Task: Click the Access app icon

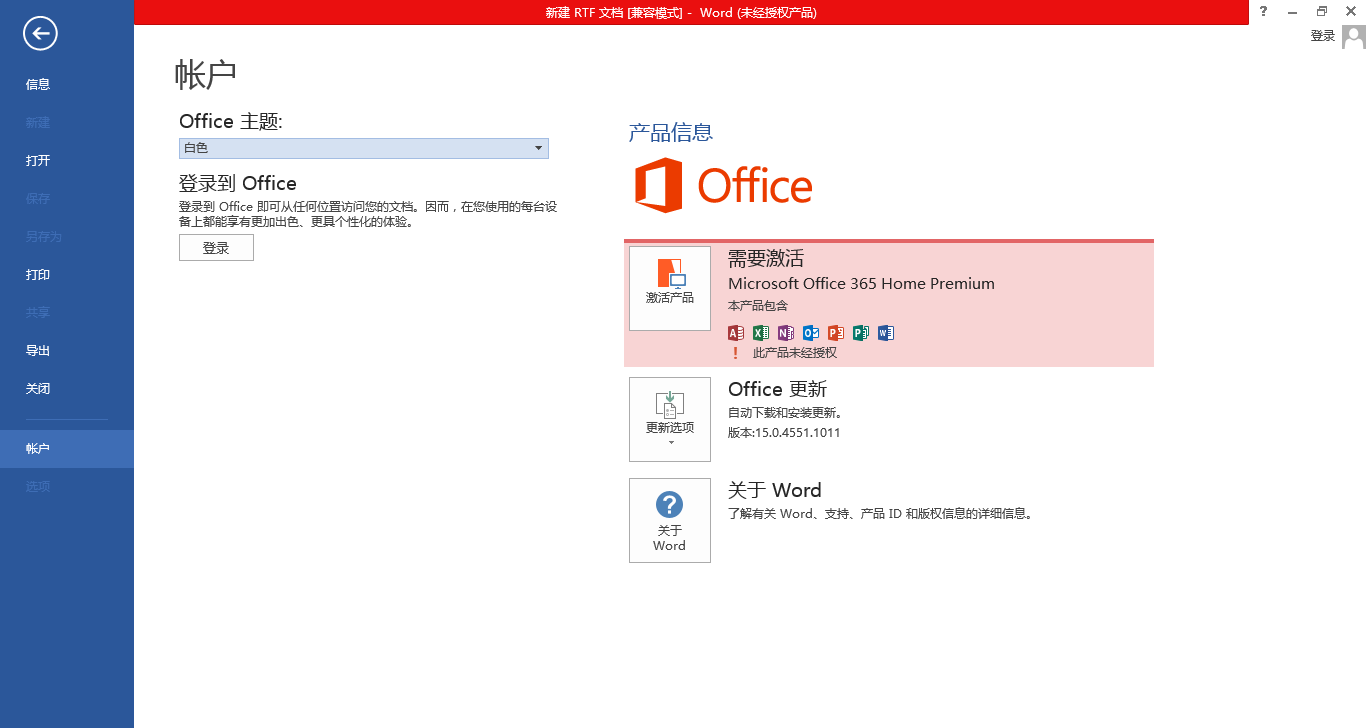Action: 736,333
